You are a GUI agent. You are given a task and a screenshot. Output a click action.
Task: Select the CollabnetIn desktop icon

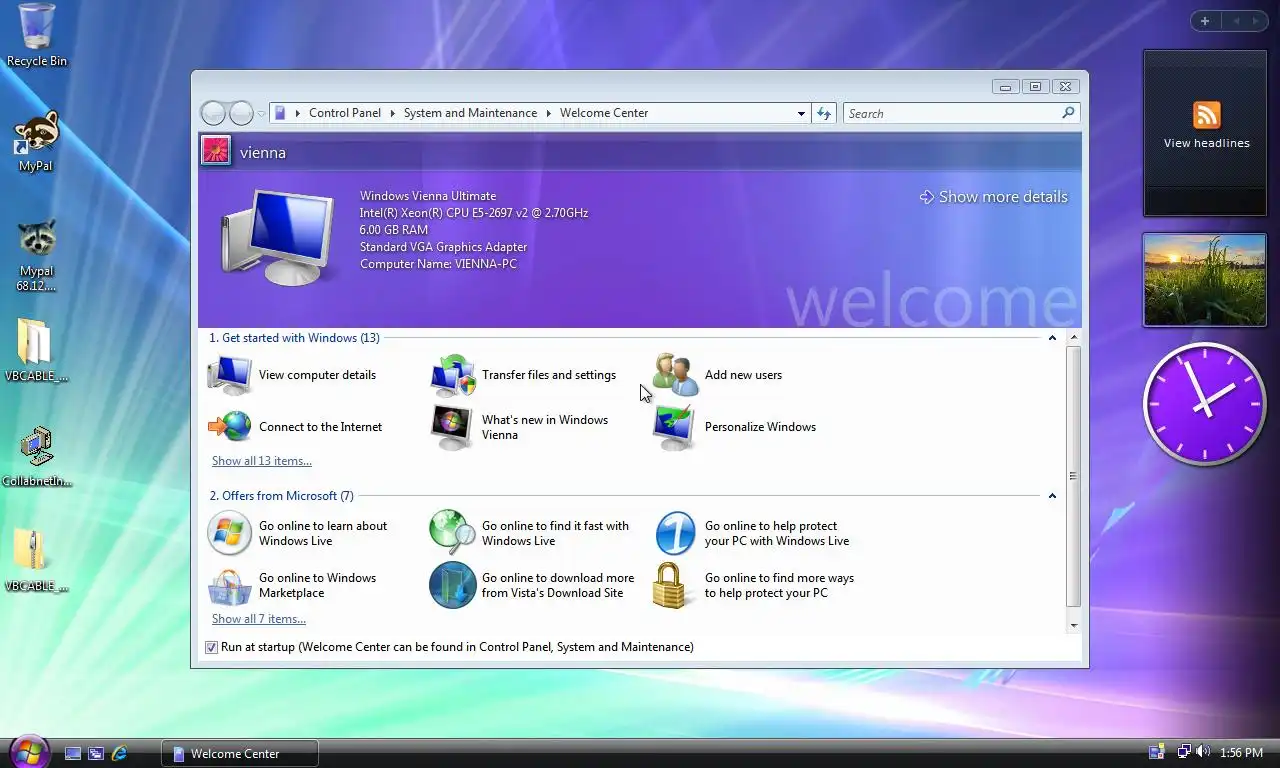tap(36, 447)
